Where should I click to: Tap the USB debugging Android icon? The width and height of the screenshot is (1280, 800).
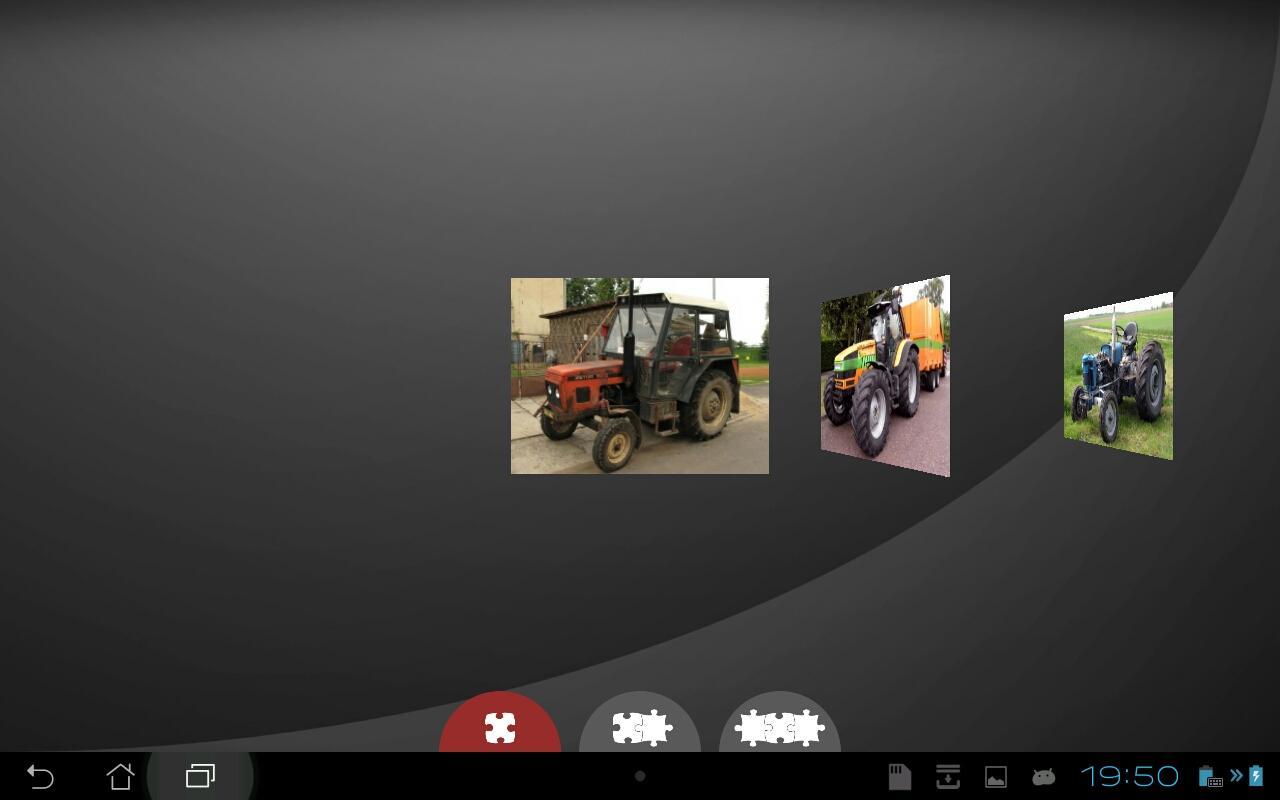click(1043, 775)
